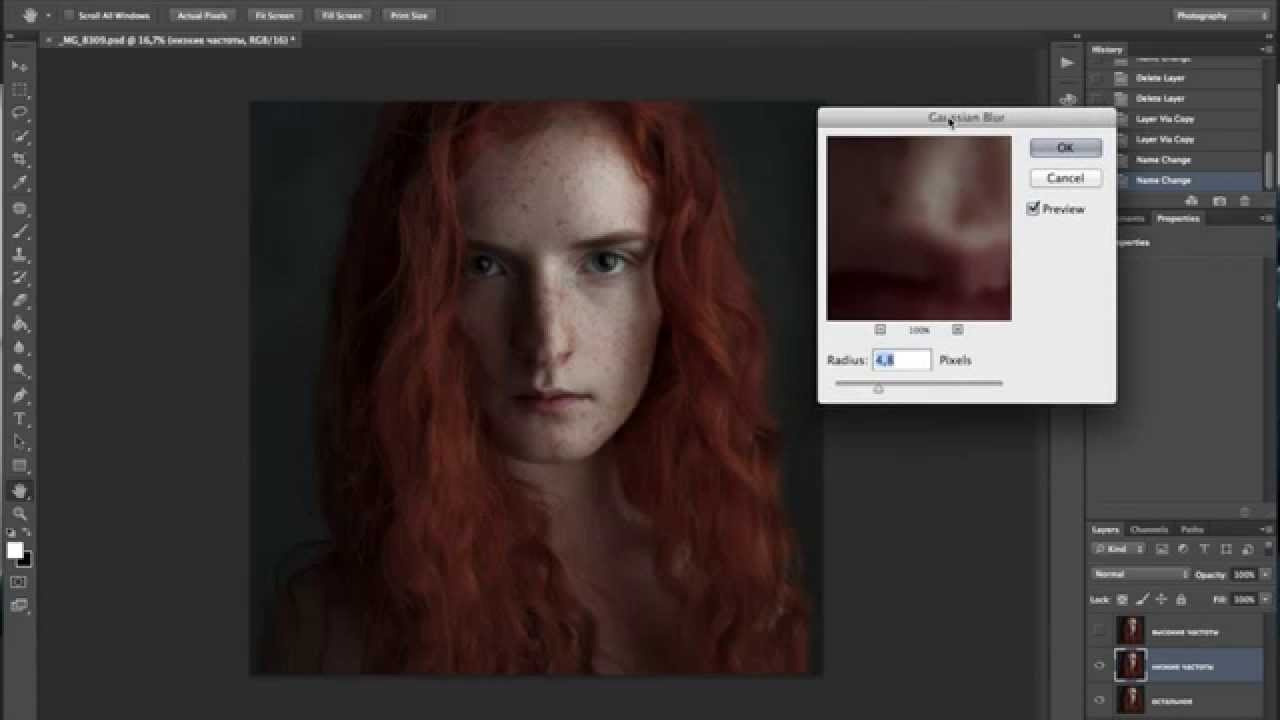1280x720 pixels.
Task: Switch to the Channels tab
Action: click(1150, 529)
